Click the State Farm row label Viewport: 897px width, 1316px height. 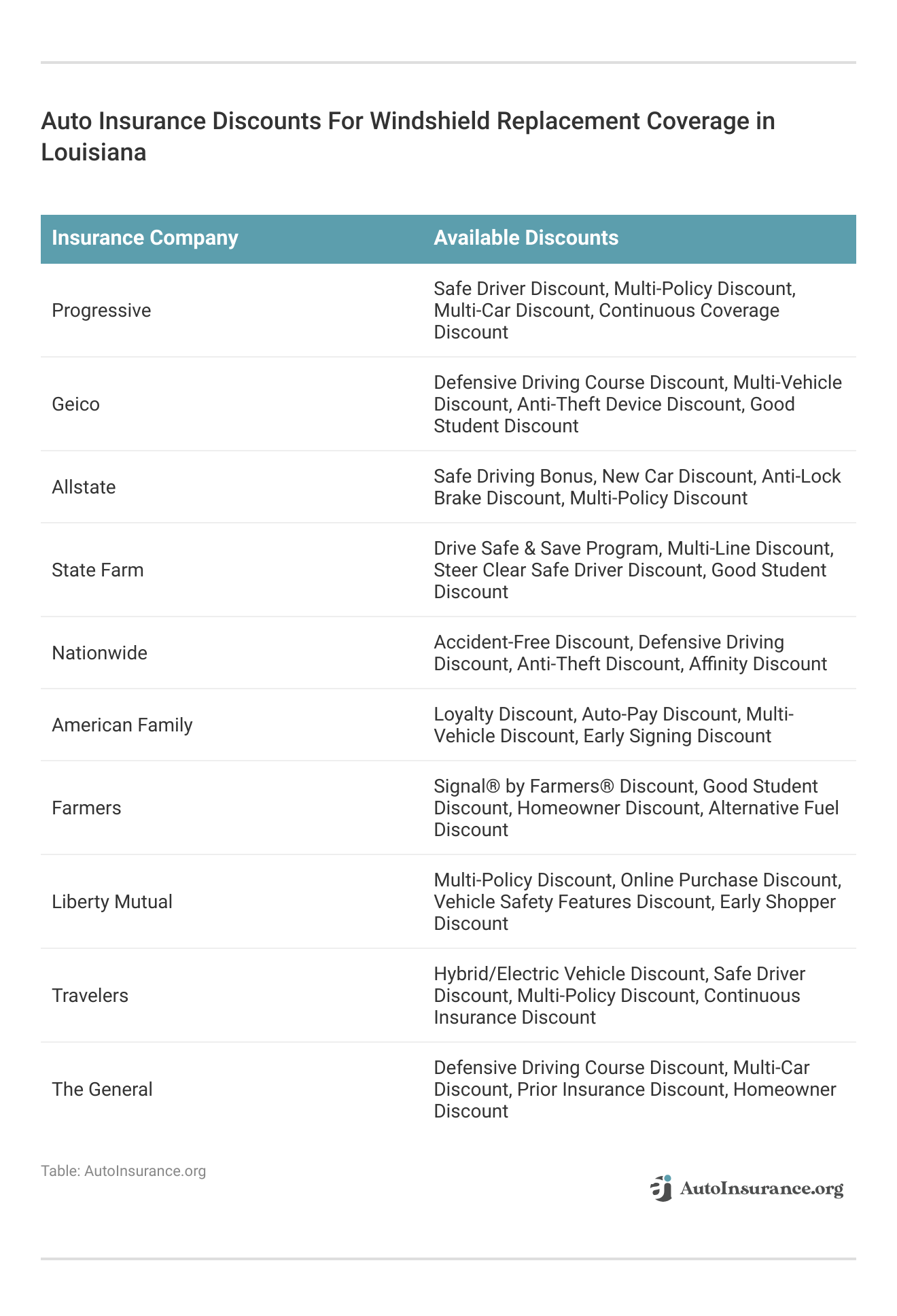[x=98, y=570]
